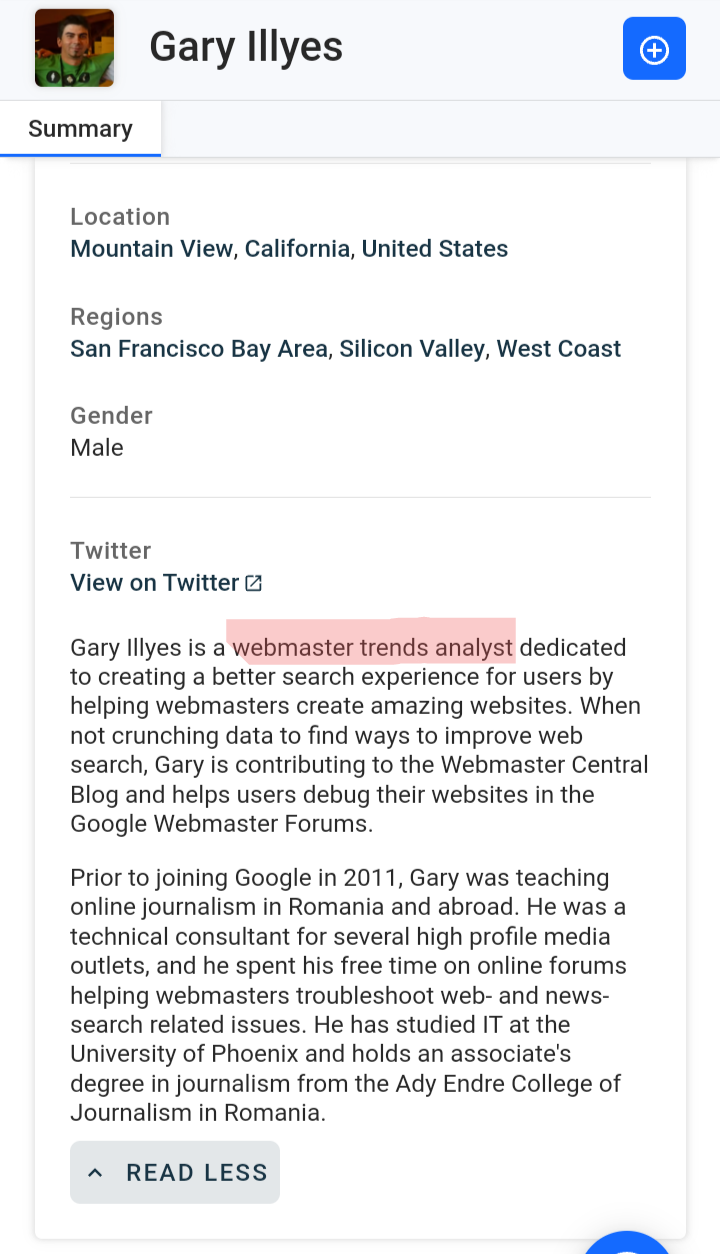Open San Francisco Bay Area region
This screenshot has width=720, height=1254.
(x=199, y=348)
